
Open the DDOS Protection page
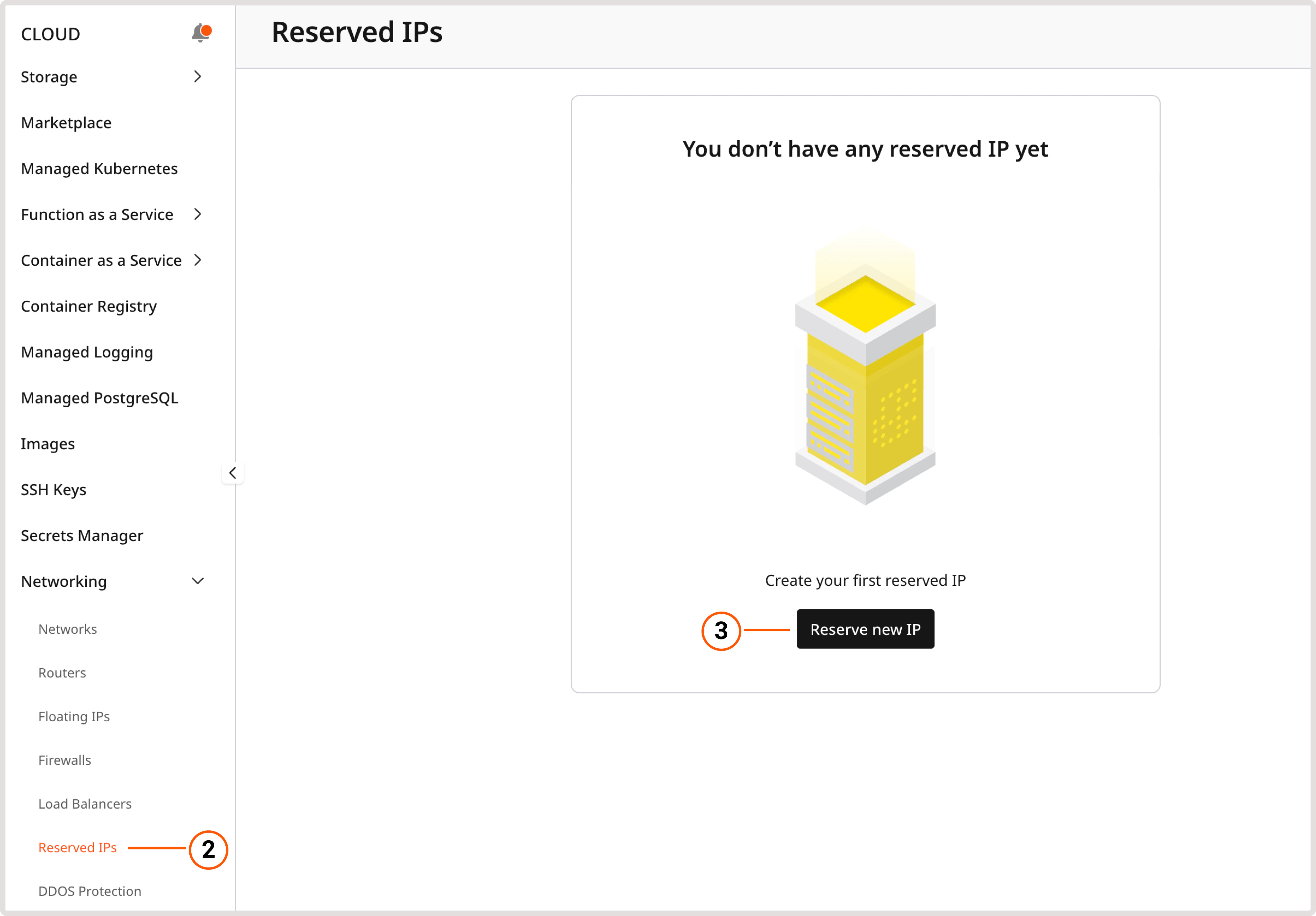coord(89,891)
